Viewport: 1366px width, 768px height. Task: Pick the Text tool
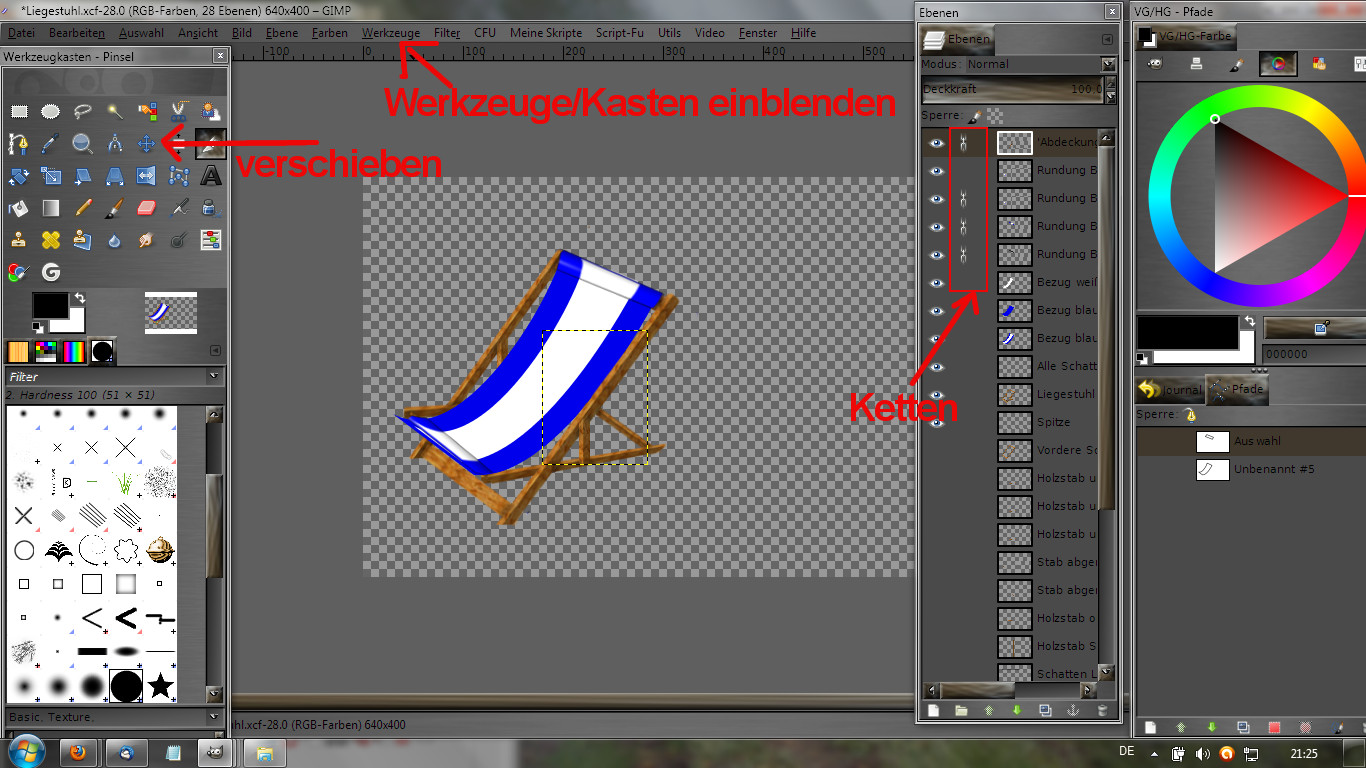coord(211,177)
